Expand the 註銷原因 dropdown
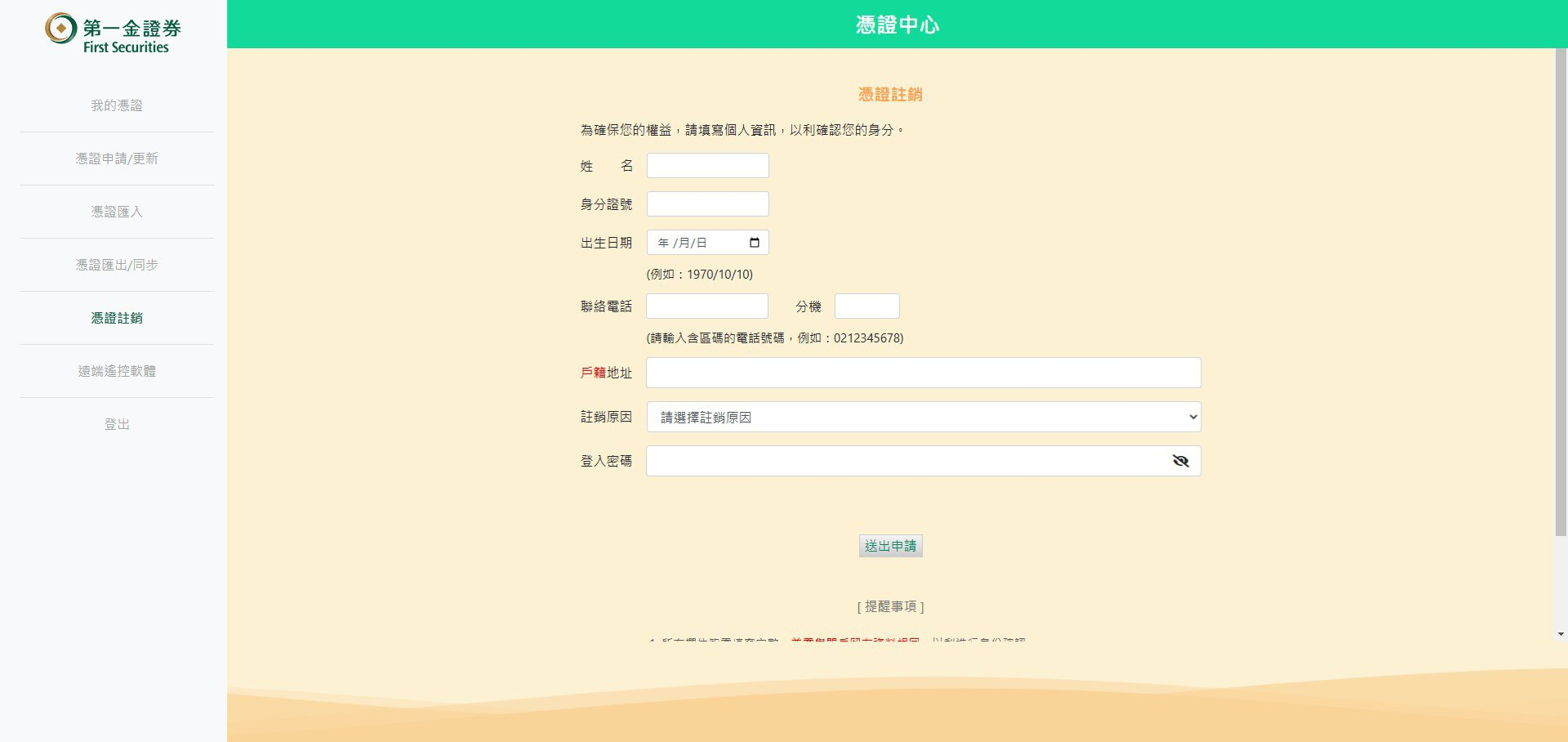The height and width of the screenshot is (742, 1568). point(923,417)
